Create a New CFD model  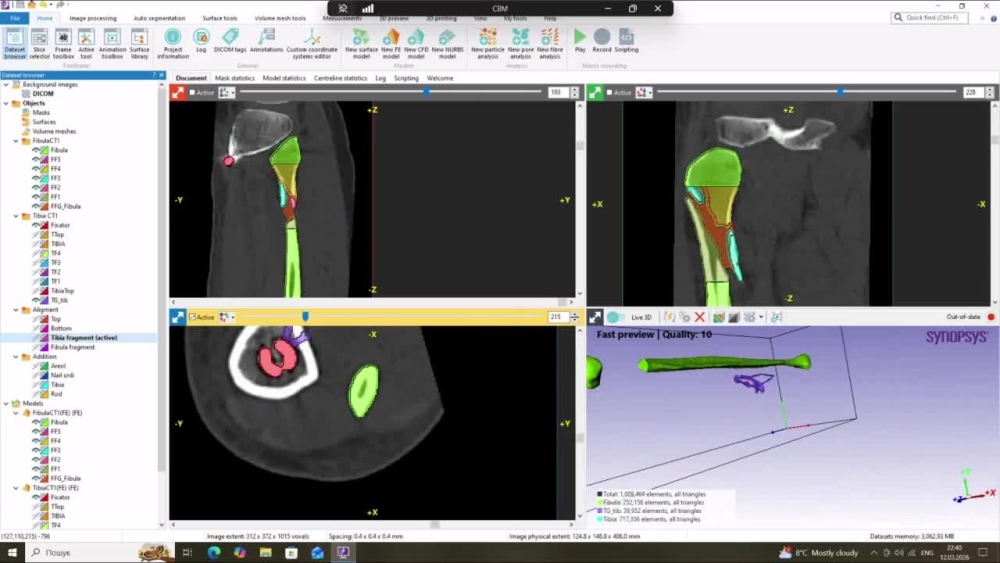416,43
